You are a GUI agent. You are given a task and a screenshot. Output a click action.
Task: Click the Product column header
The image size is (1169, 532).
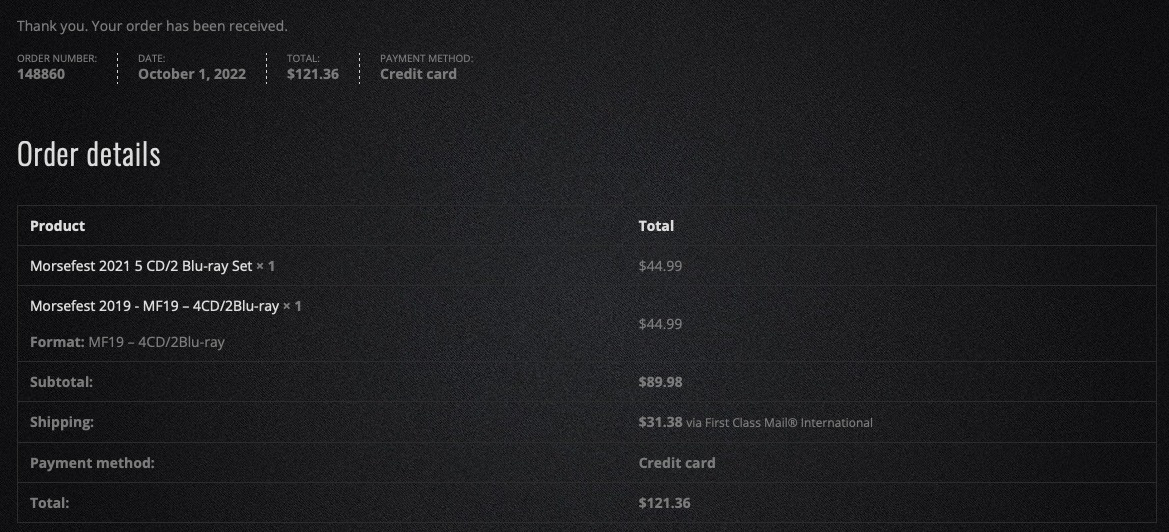(57, 226)
